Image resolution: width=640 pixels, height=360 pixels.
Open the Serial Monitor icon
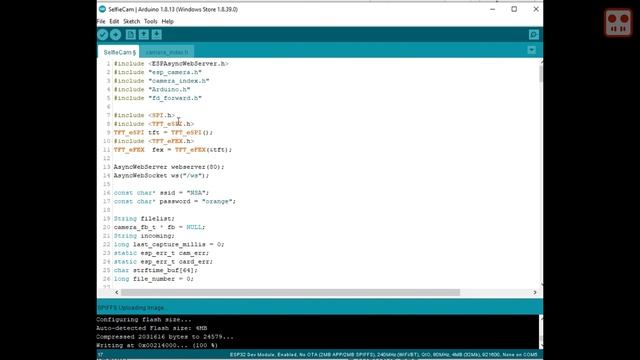[533, 35]
